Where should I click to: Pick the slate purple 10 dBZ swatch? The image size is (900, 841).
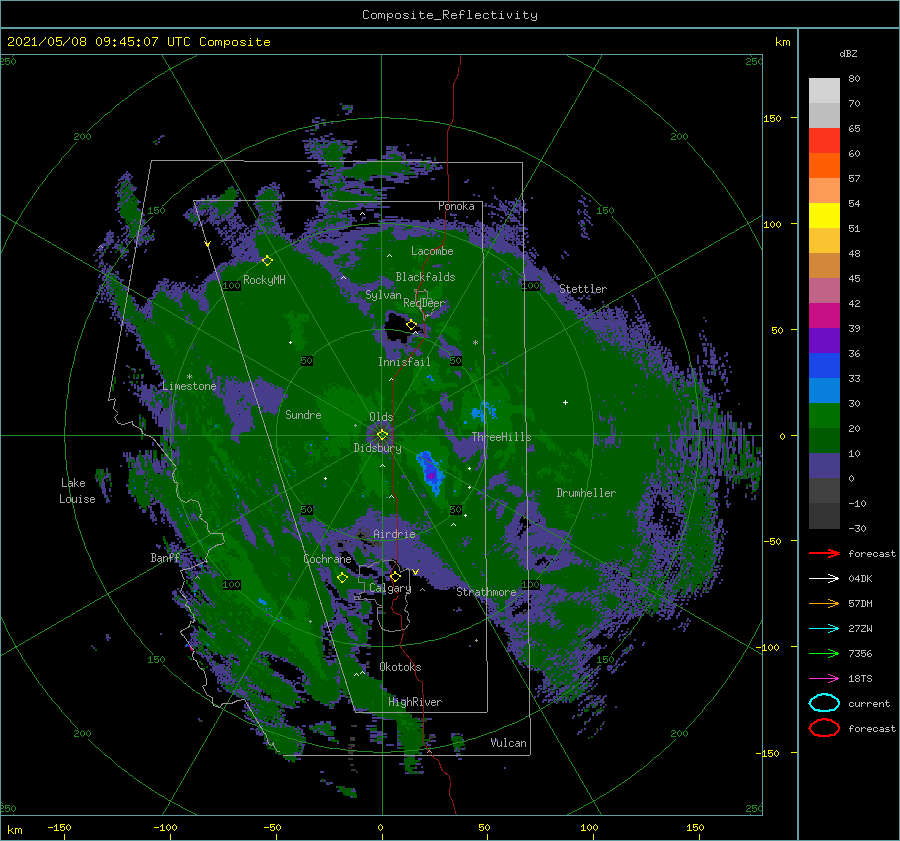(824, 465)
